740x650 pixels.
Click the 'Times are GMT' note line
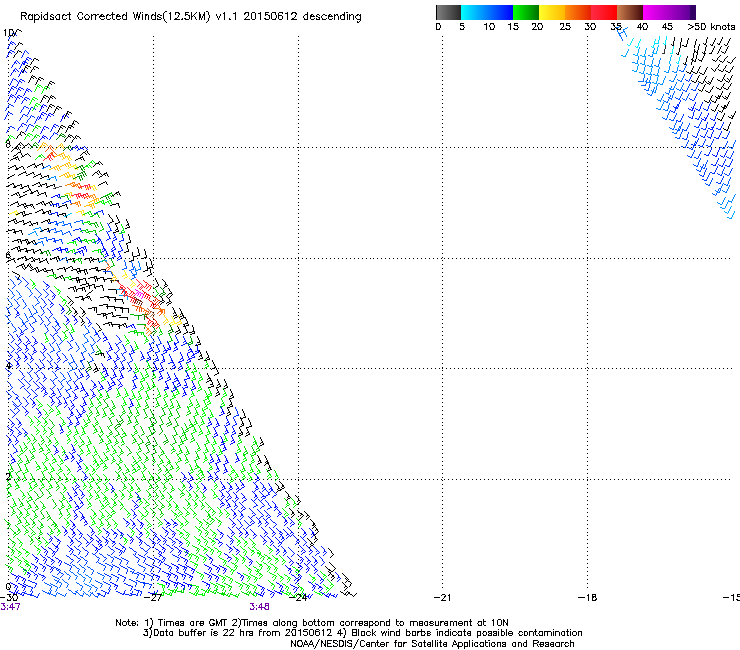click(x=312, y=623)
